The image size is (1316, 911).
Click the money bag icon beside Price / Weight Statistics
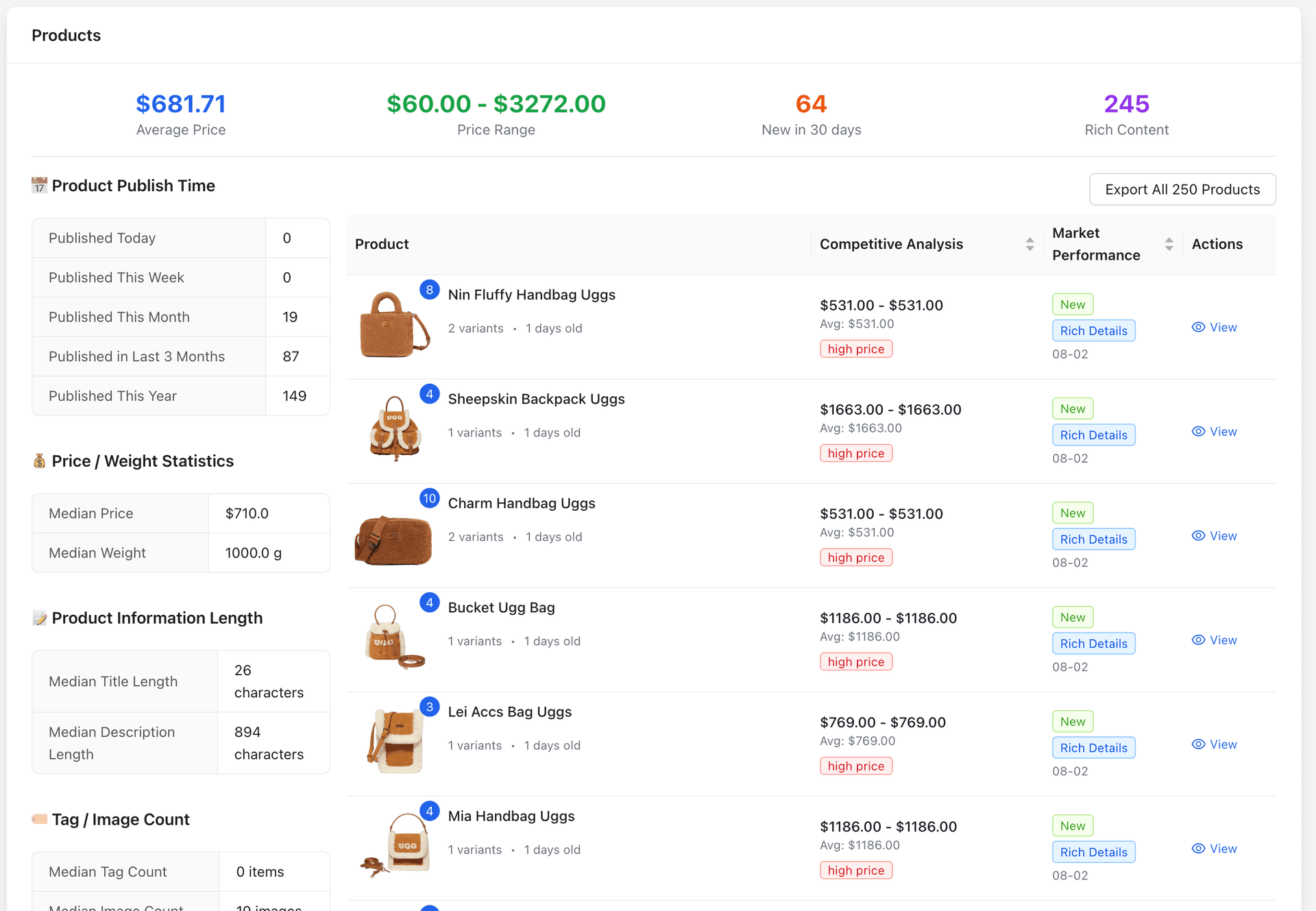(39, 461)
